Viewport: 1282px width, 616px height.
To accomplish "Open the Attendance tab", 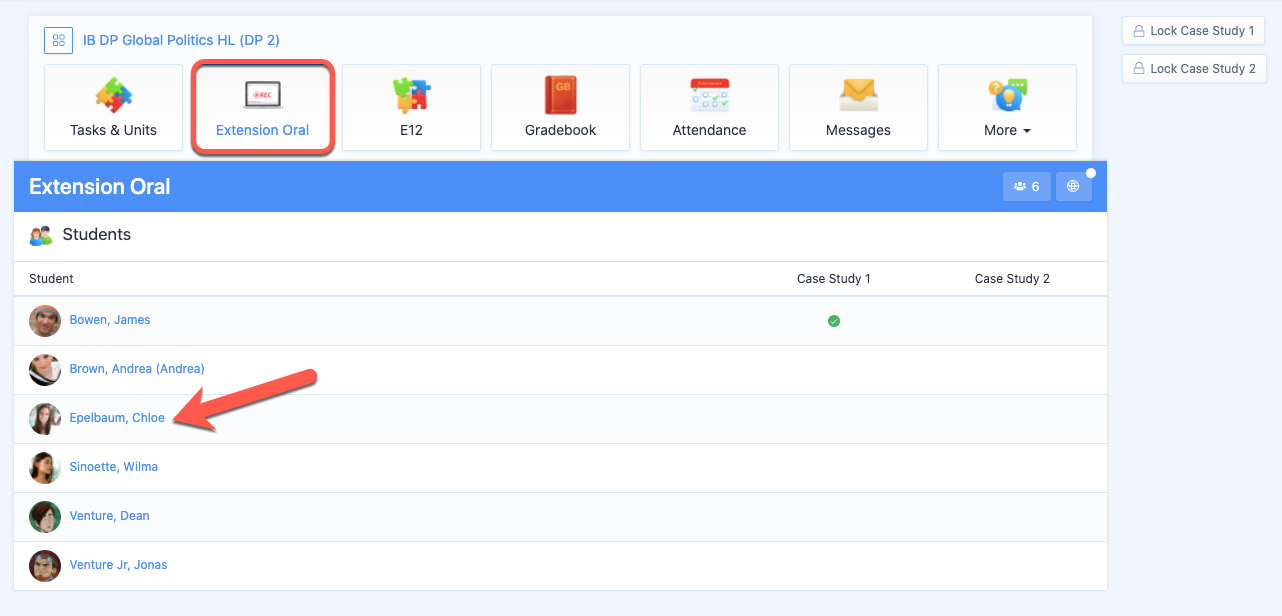I will [x=709, y=108].
